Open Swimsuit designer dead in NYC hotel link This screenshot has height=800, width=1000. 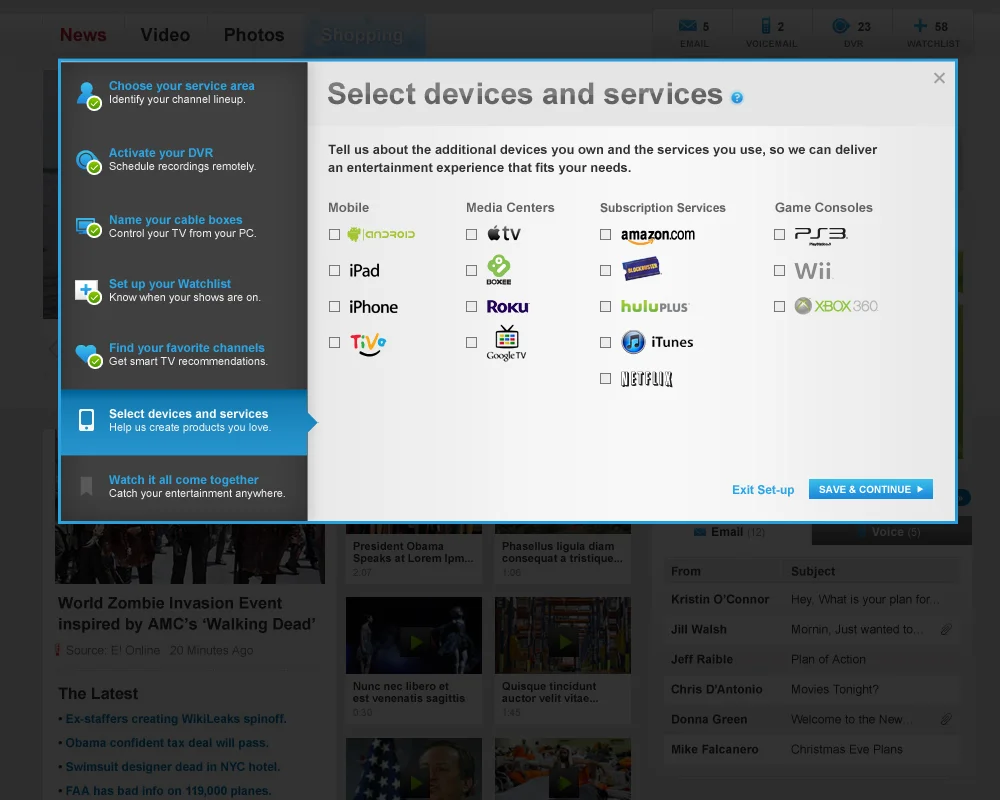coord(173,767)
